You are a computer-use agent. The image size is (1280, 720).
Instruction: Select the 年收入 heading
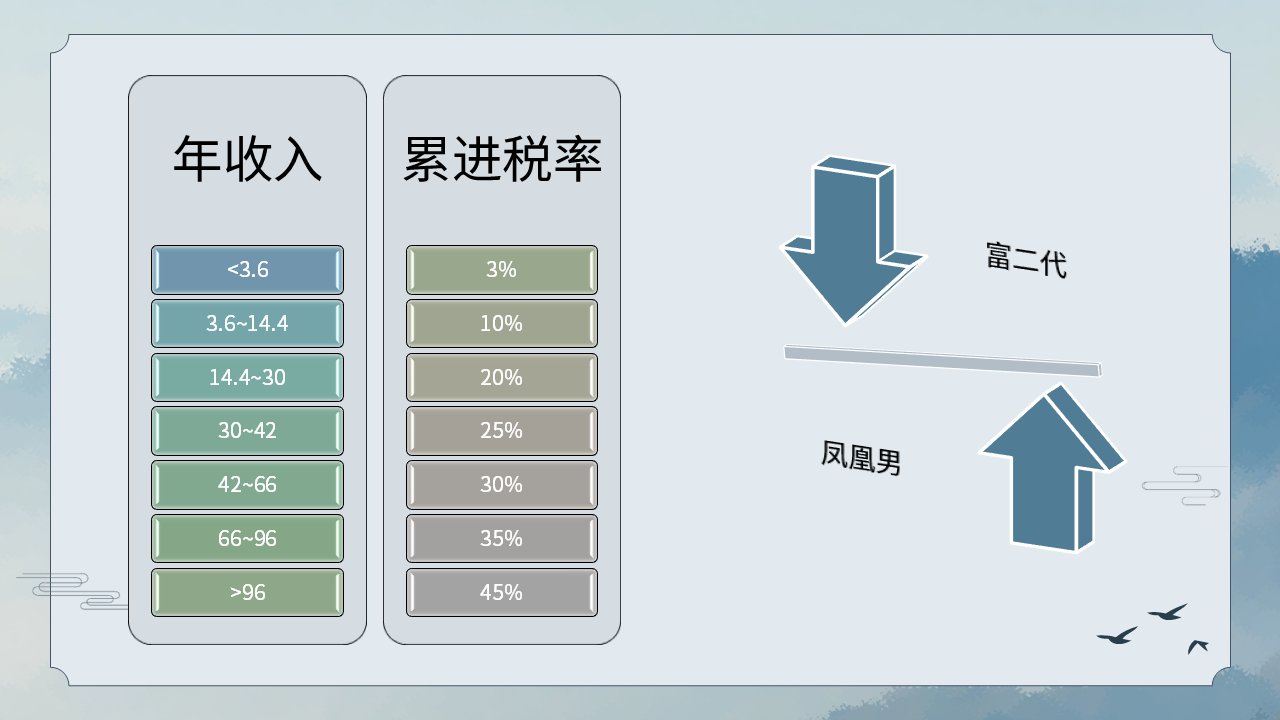(247, 158)
